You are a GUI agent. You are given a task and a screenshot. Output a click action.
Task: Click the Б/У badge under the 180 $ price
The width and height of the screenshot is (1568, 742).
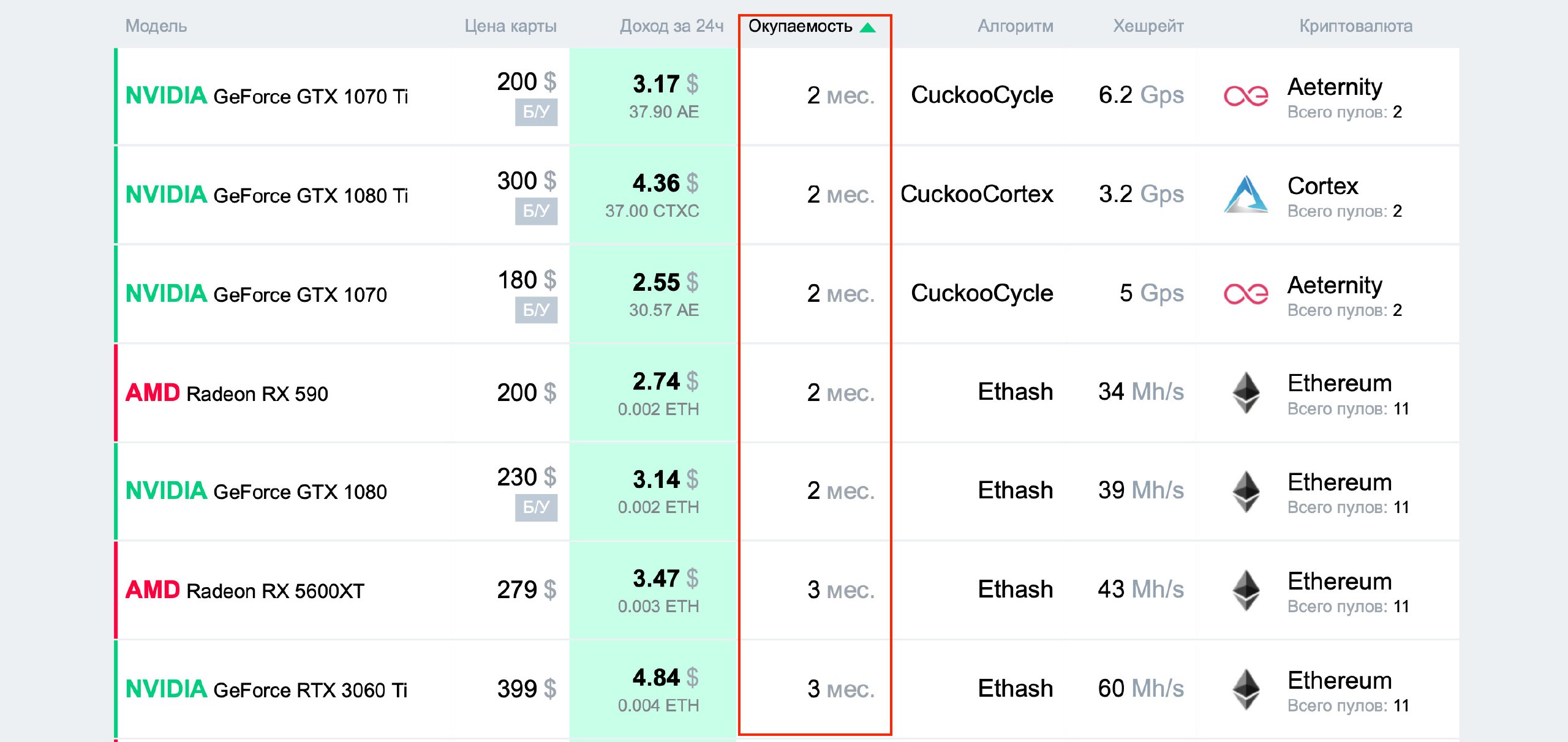click(536, 310)
